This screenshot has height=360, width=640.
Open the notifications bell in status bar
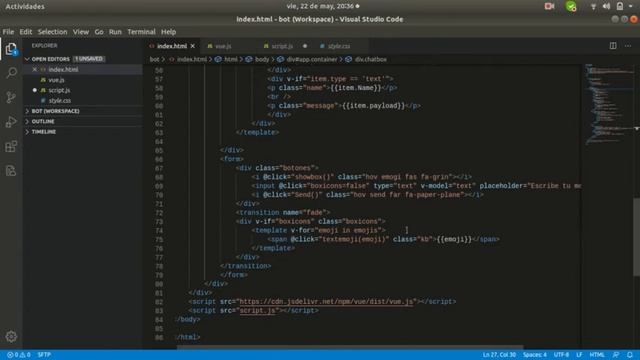[x=630, y=355]
